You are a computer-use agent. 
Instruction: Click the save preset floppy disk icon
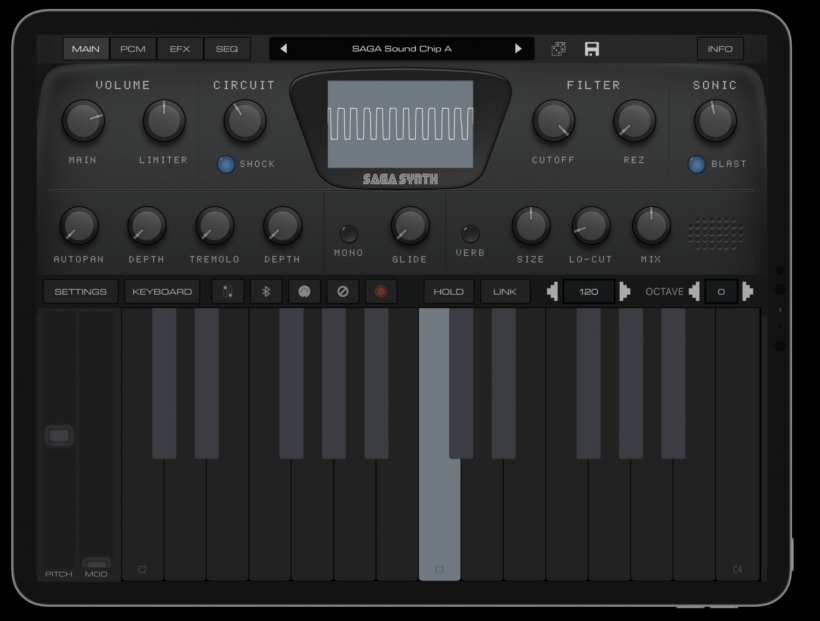point(592,49)
